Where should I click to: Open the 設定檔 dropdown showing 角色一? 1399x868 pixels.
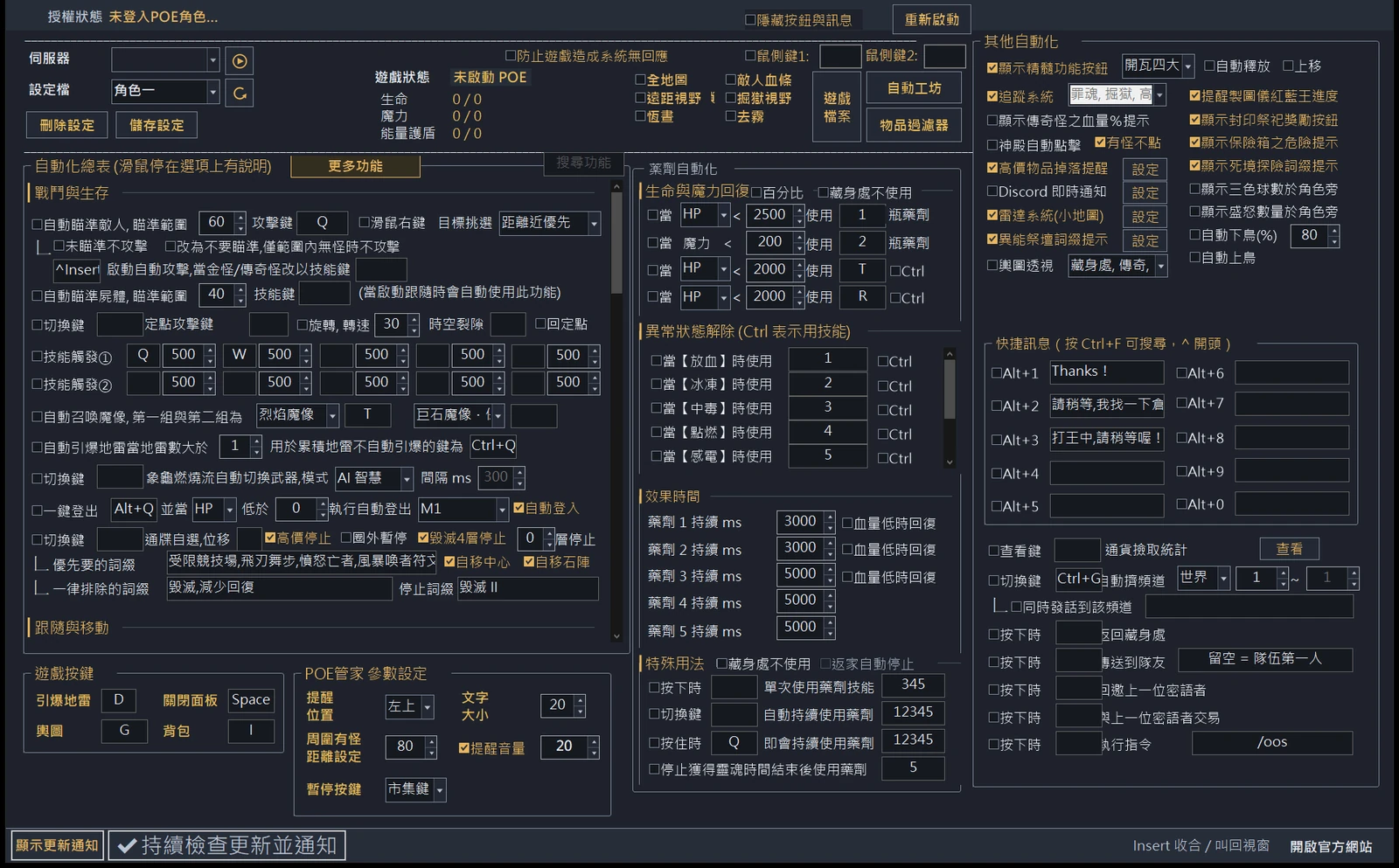[164, 91]
